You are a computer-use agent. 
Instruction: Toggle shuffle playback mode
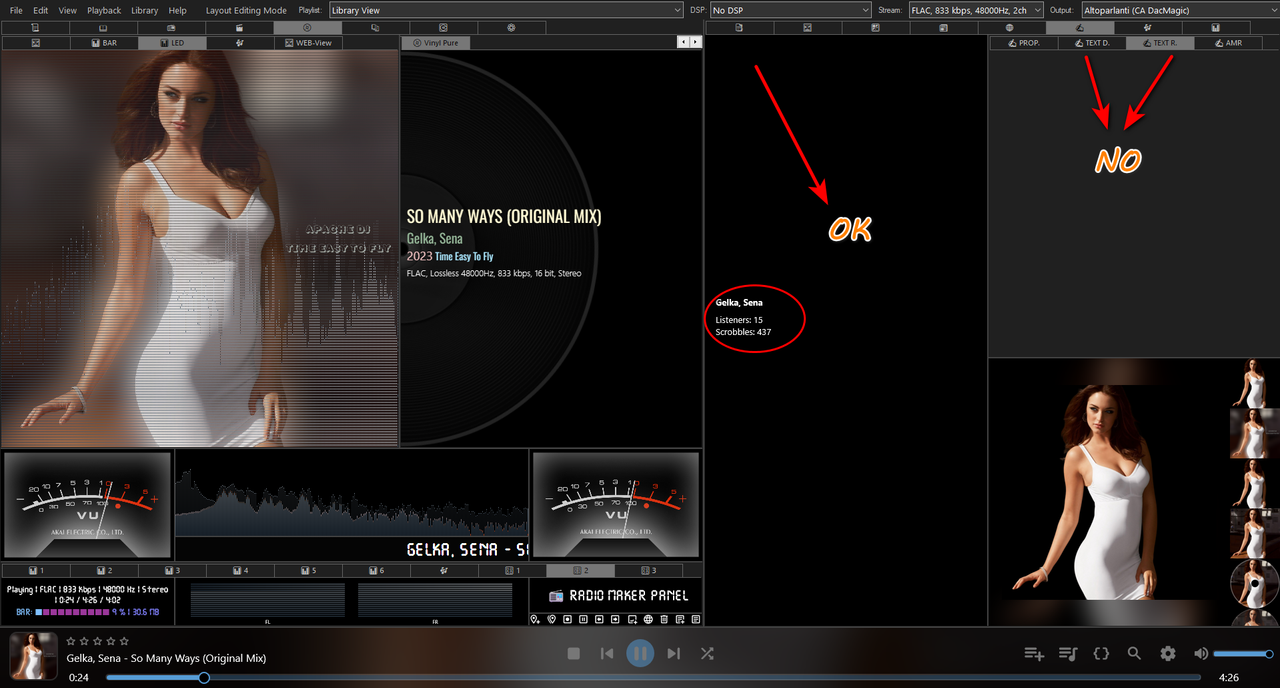pyautogui.click(x=707, y=653)
